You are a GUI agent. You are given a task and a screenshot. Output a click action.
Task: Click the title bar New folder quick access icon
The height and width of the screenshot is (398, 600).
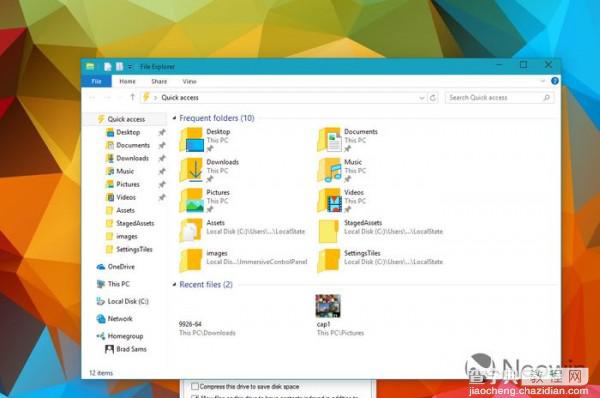[x=120, y=67]
